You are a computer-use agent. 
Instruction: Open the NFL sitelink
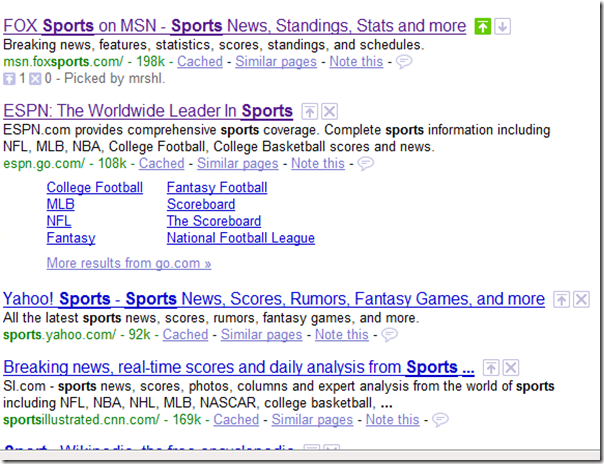coord(59,221)
